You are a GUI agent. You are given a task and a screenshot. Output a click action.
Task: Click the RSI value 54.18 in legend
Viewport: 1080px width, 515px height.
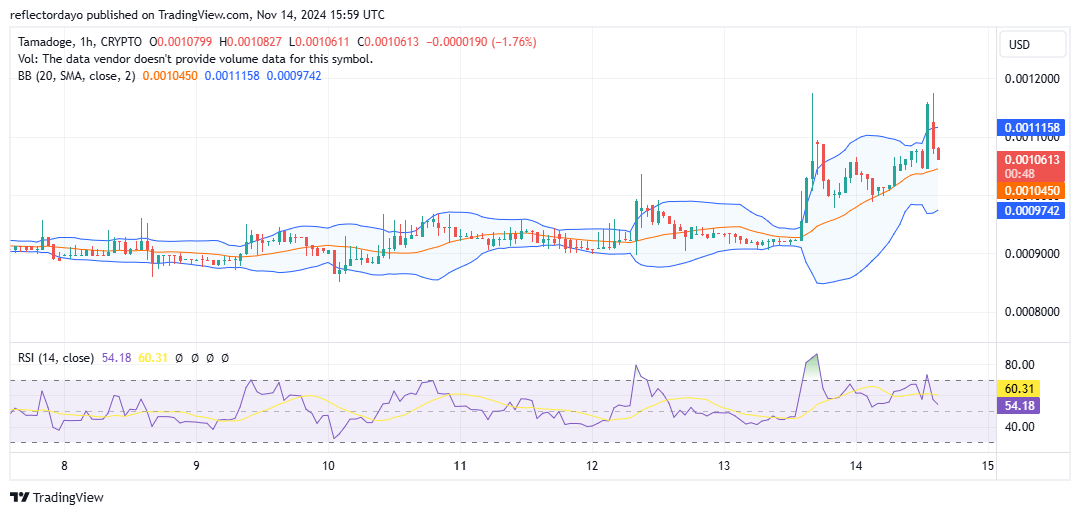(x=117, y=358)
